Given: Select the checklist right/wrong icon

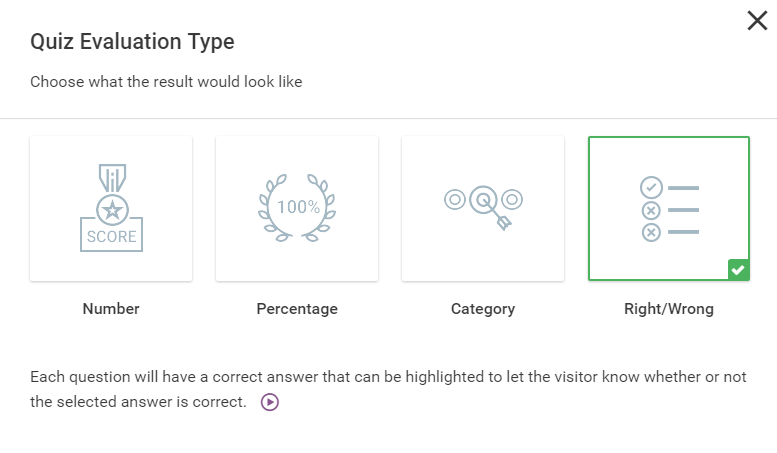Looking at the screenshot, I should click(x=669, y=209).
